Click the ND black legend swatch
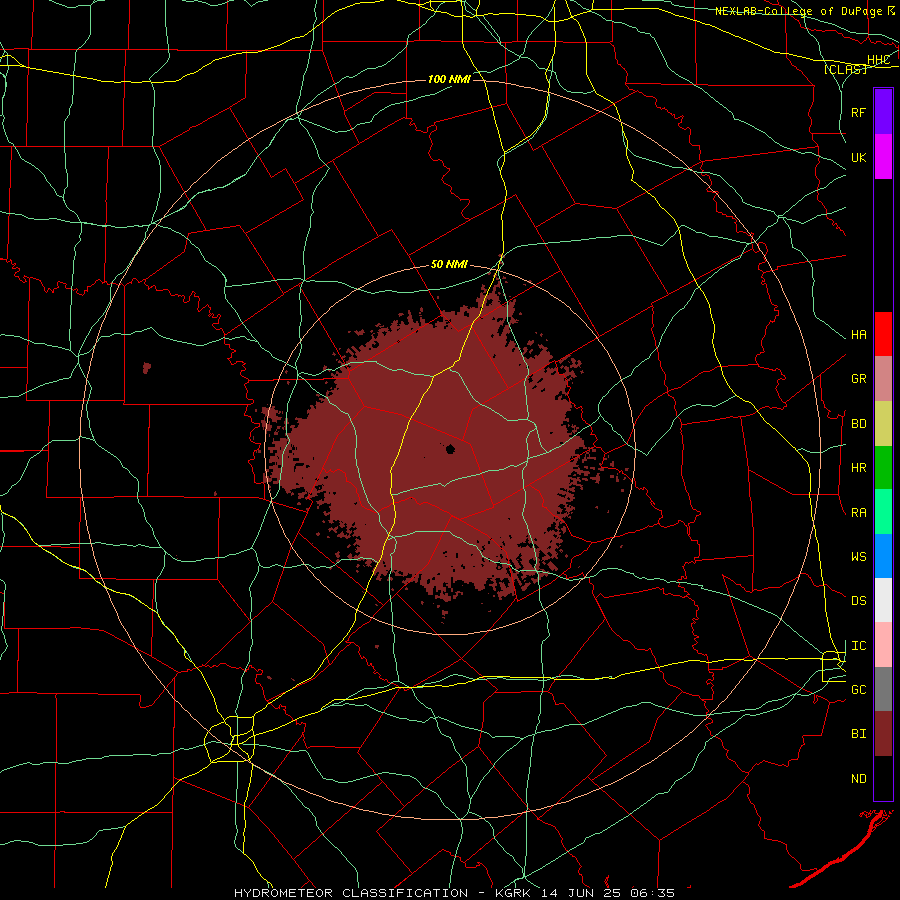This screenshot has width=900, height=900. [x=883, y=778]
